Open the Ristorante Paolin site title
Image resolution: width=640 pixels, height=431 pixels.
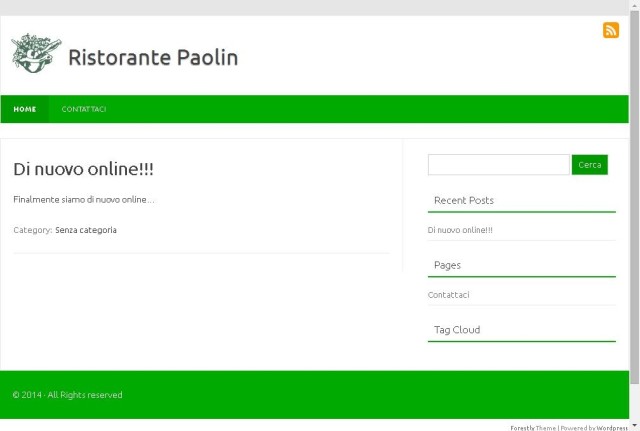(153, 57)
